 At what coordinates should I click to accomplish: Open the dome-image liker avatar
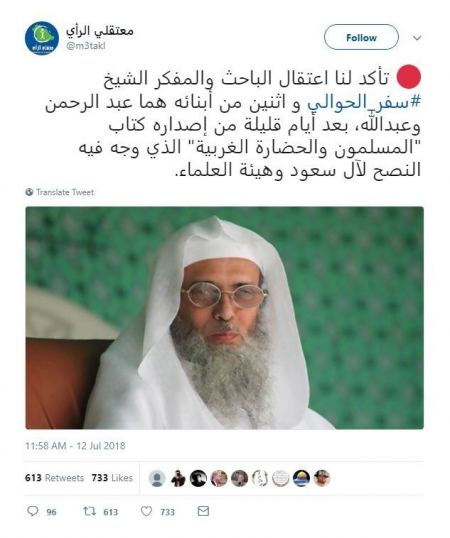pos(301,478)
